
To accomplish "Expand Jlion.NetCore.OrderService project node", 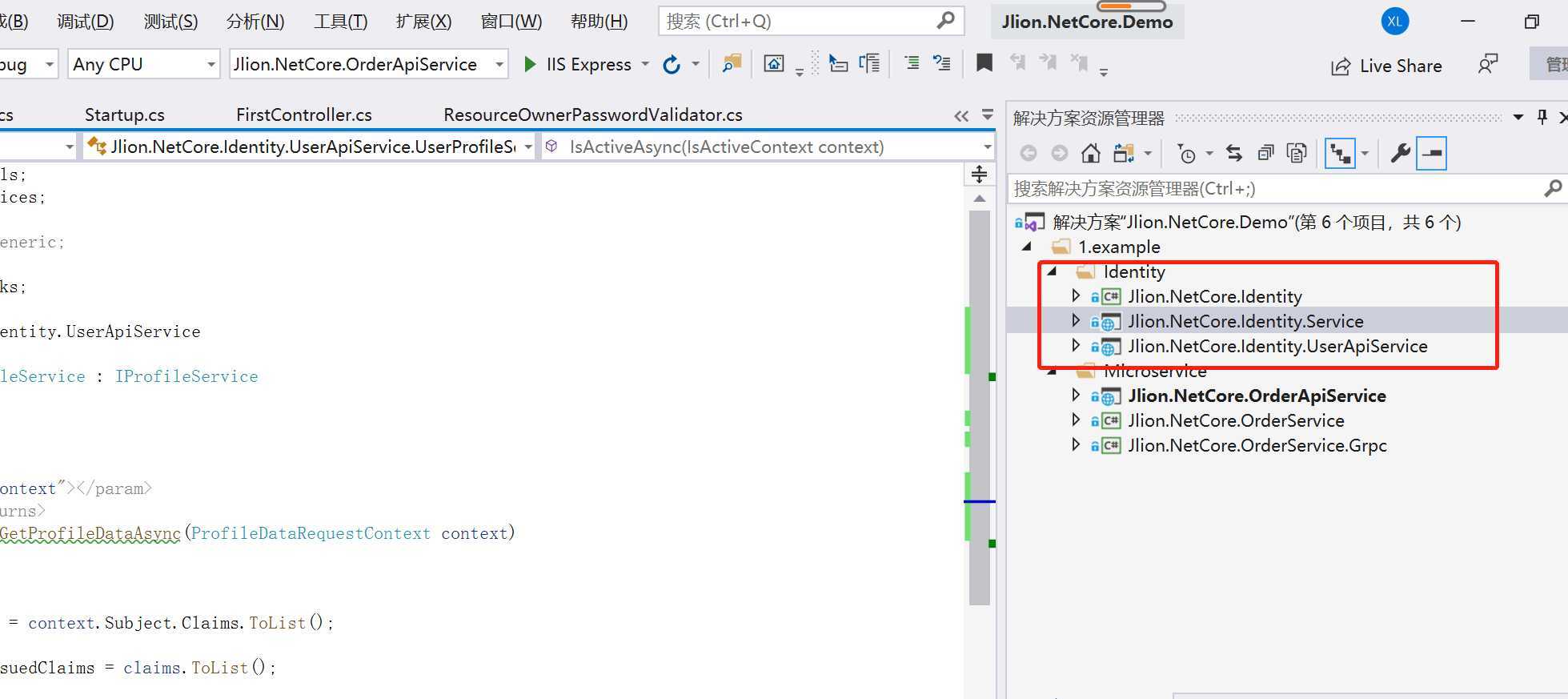I will (1076, 420).
